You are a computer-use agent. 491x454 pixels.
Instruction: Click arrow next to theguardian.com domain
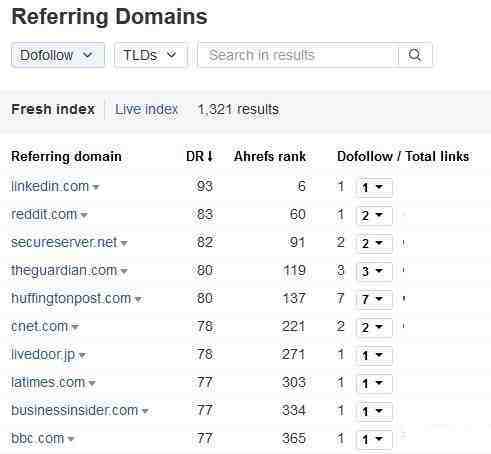point(124,271)
